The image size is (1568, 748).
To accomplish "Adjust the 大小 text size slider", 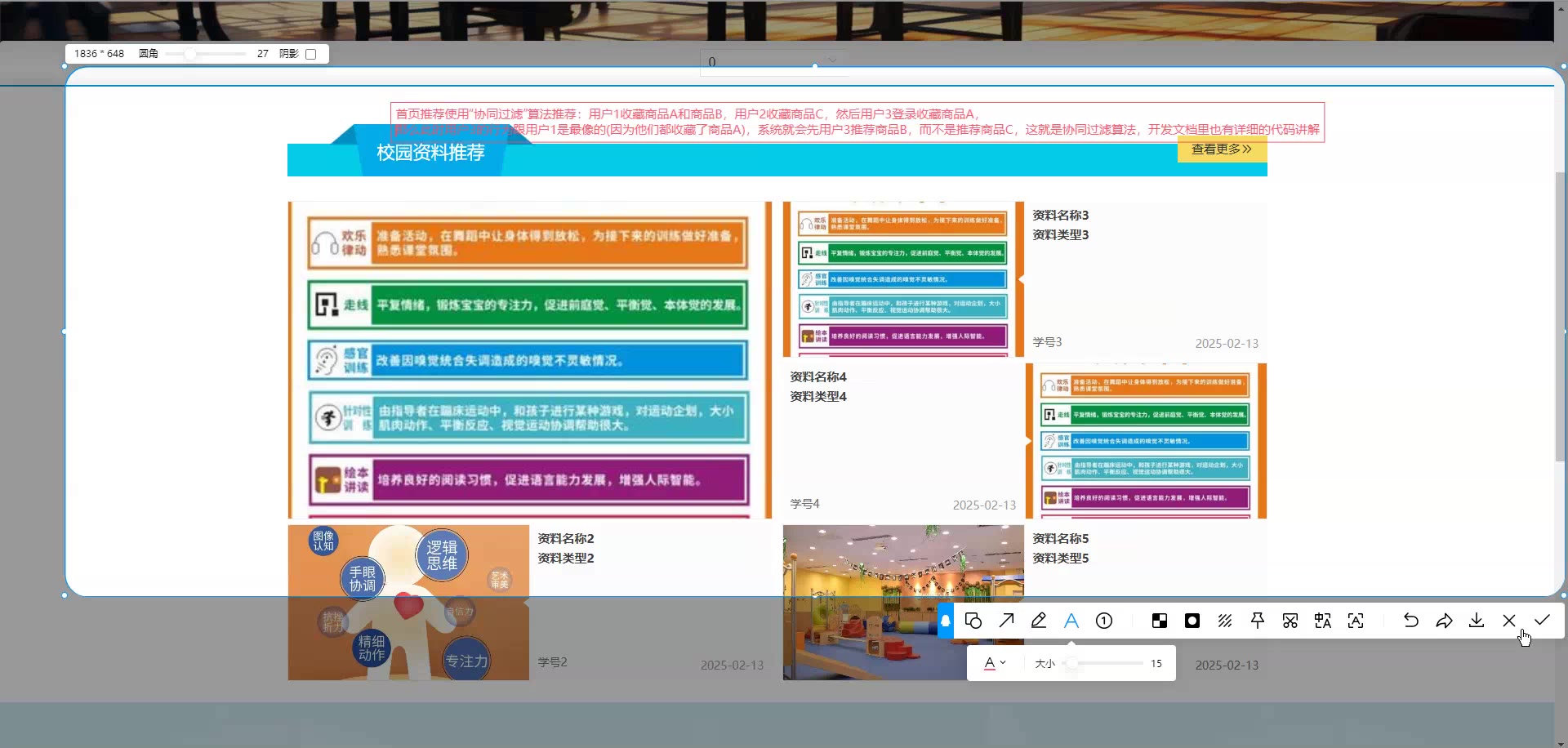I will click(1102, 663).
